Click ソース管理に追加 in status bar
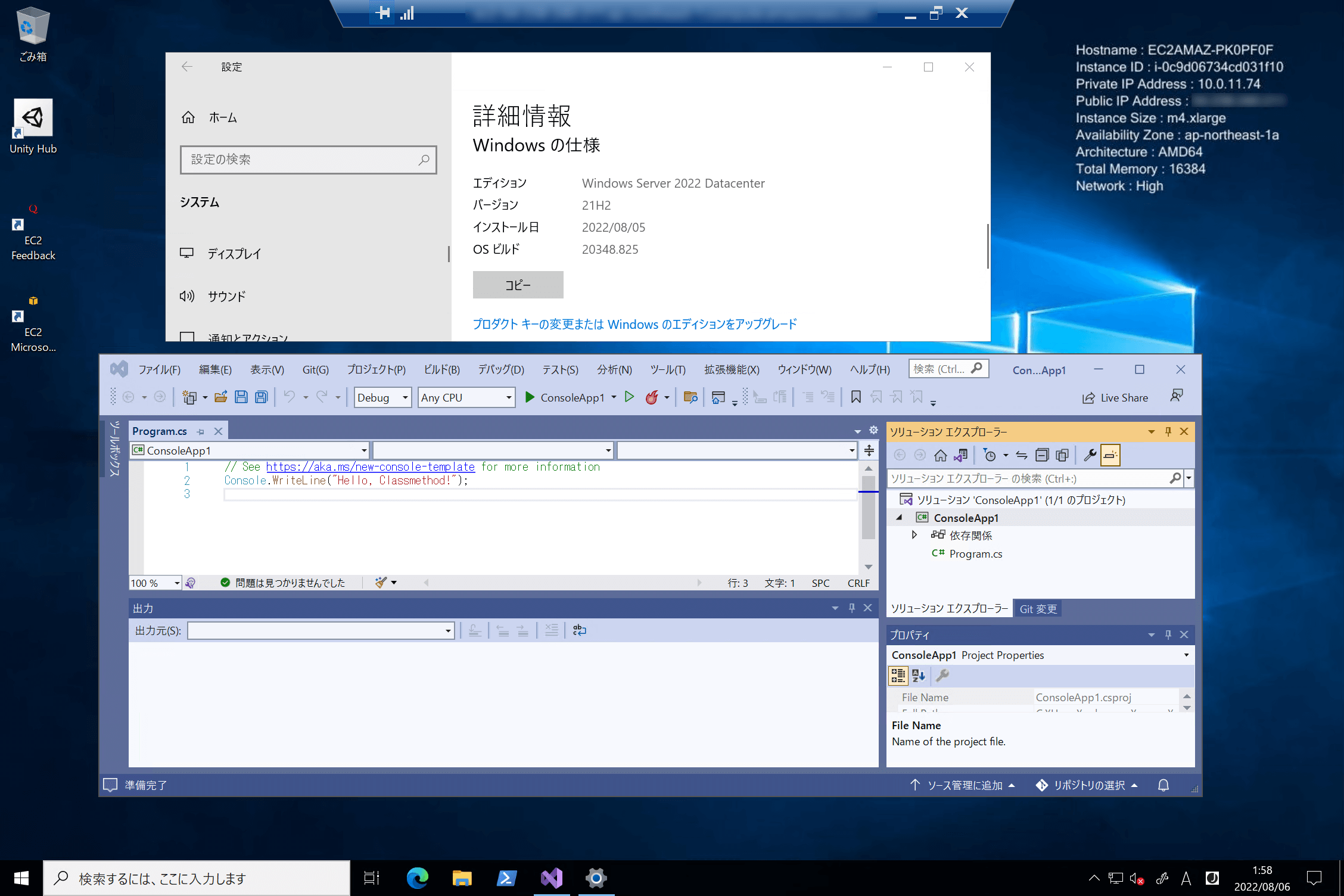The image size is (1344, 896). (963, 785)
